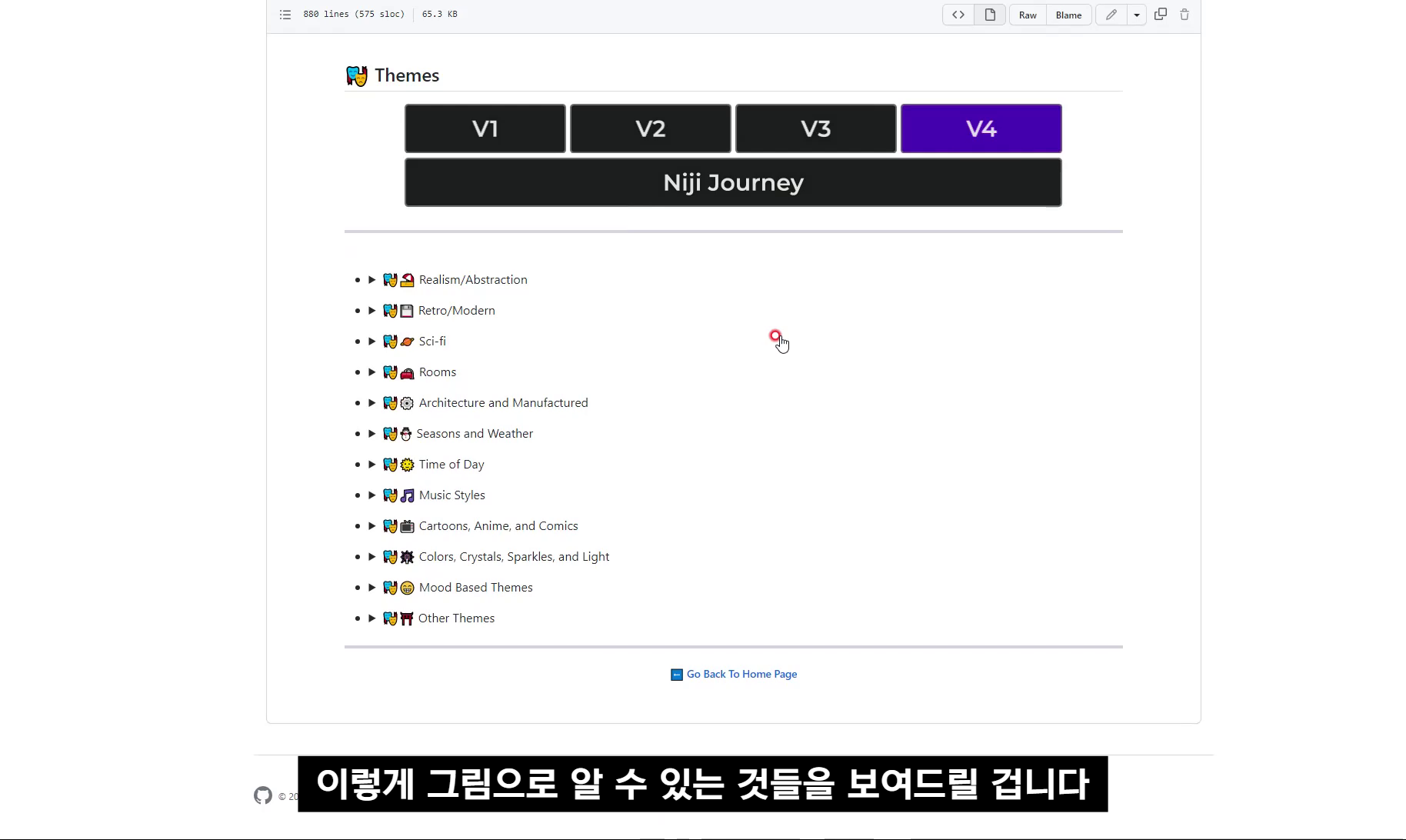Select the V3 themes button
This screenshot has width=1406, height=840.
click(x=816, y=128)
